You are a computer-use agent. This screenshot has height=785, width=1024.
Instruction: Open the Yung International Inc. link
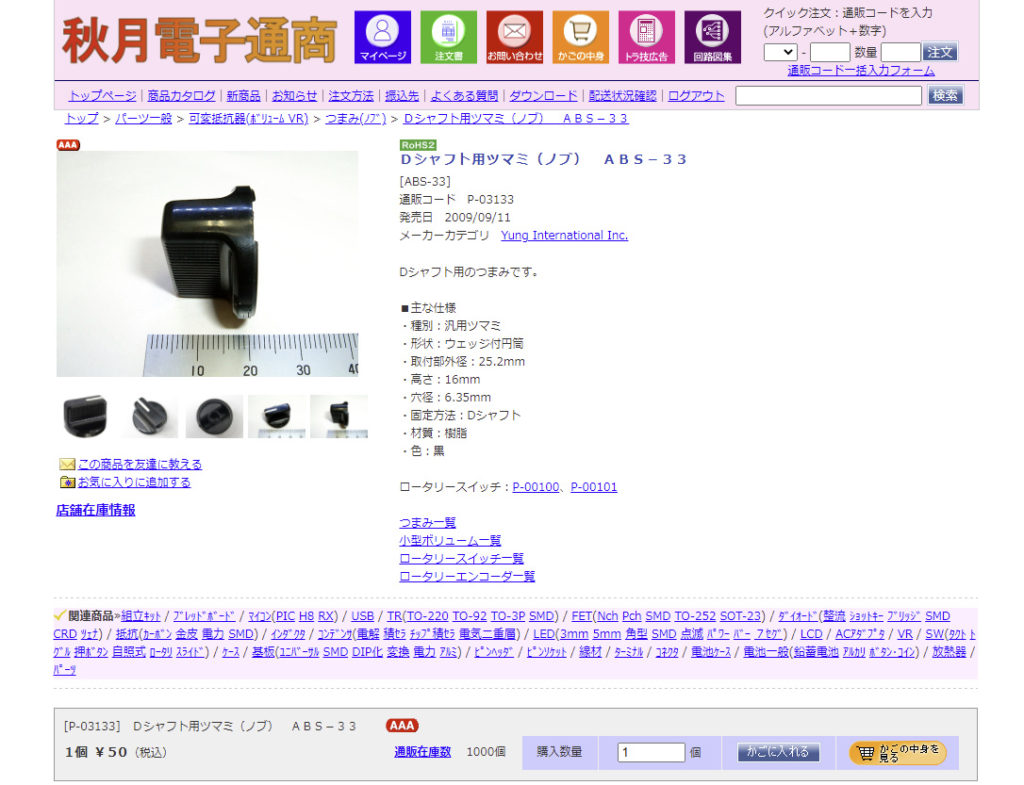(564, 236)
